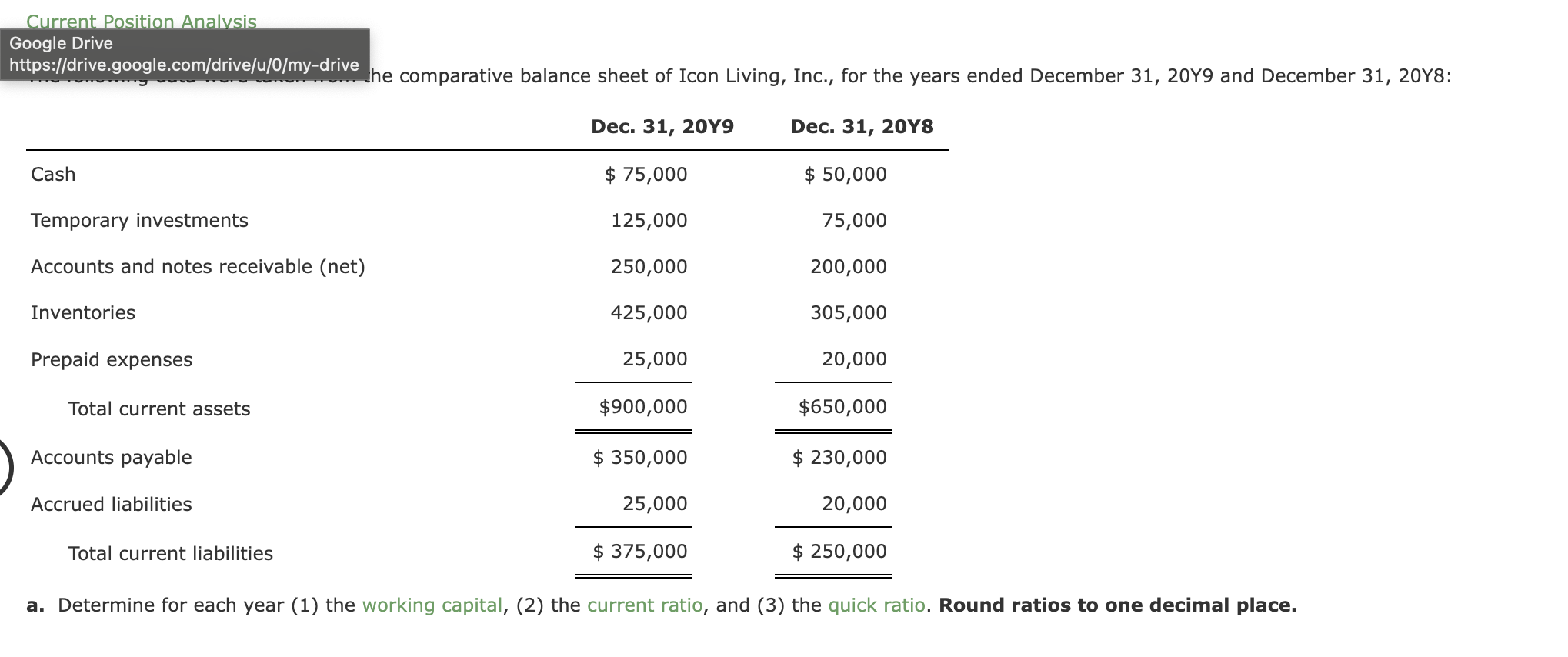Click Accounts and notes receivable (net) label
This screenshot has height=657, width=1568.
pos(198,267)
